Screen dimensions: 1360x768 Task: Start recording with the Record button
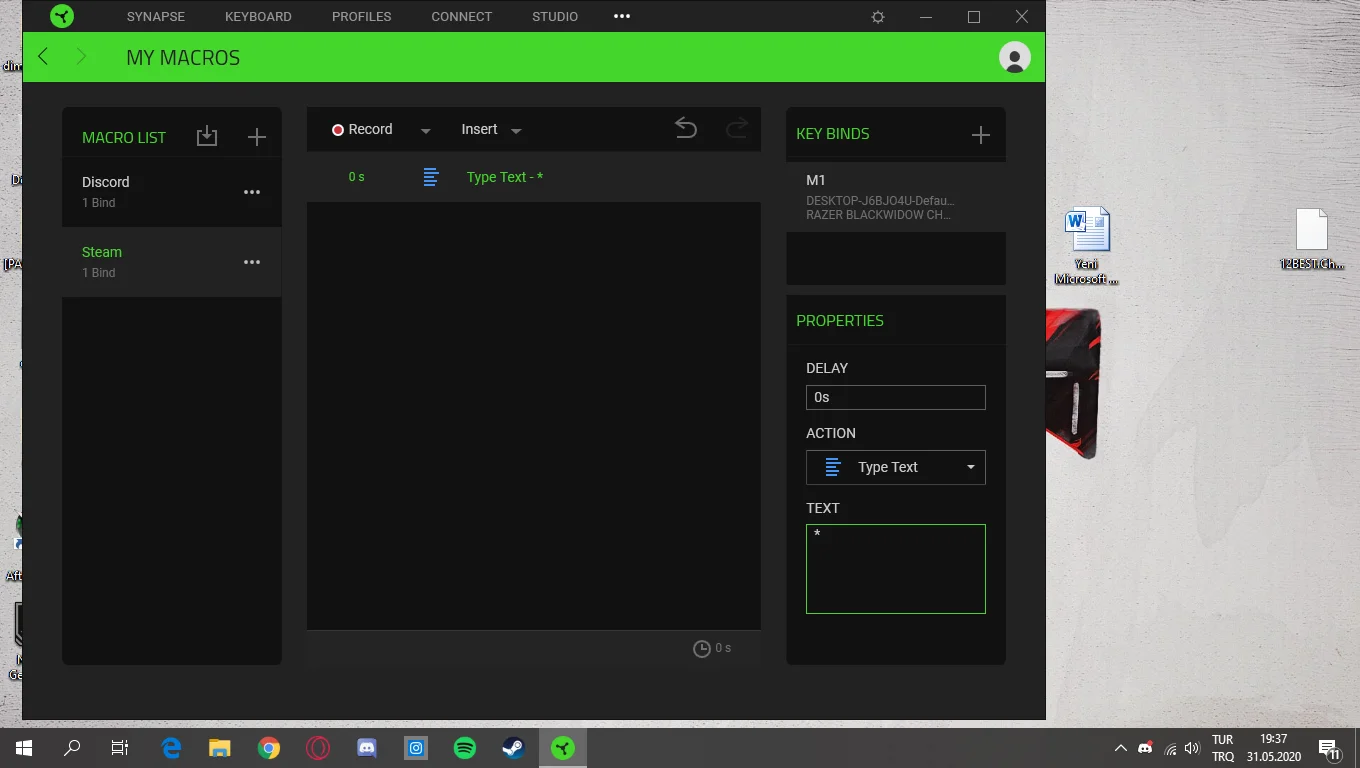[x=362, y=129]
